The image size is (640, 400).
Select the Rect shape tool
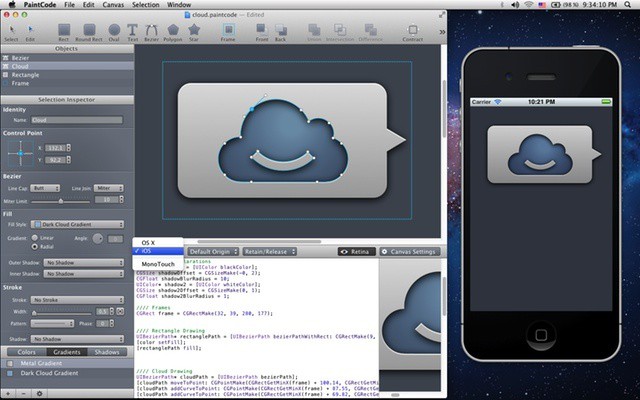pos(65,32)
